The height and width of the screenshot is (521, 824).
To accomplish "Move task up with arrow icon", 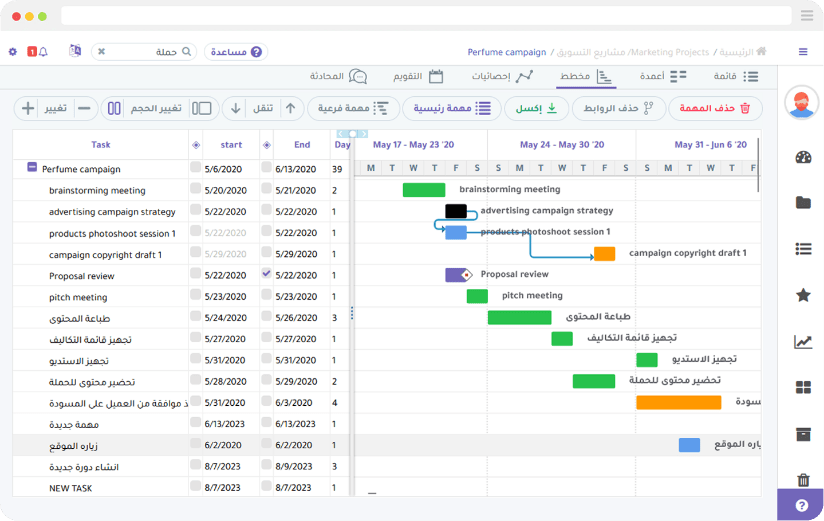I will pyautogui.click(x=291, y=108).
